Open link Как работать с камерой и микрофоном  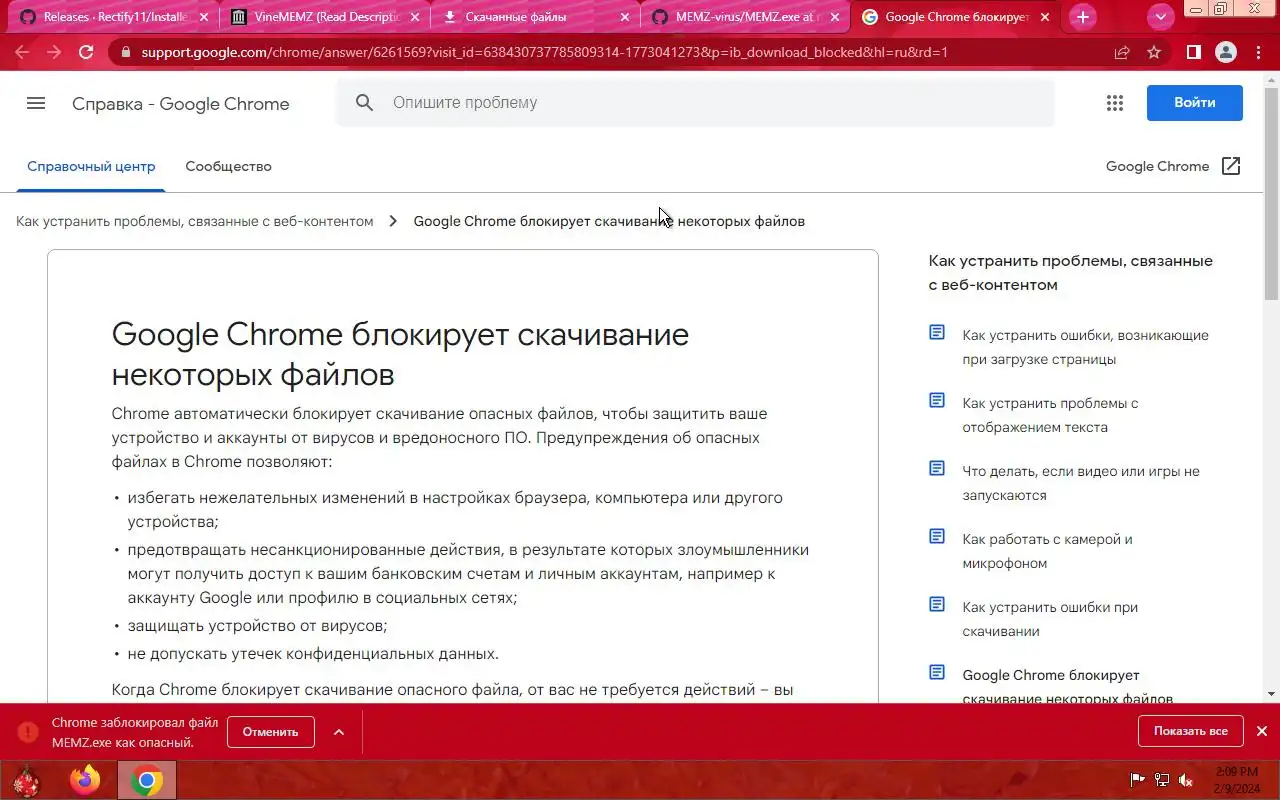tap(1047, 551)
